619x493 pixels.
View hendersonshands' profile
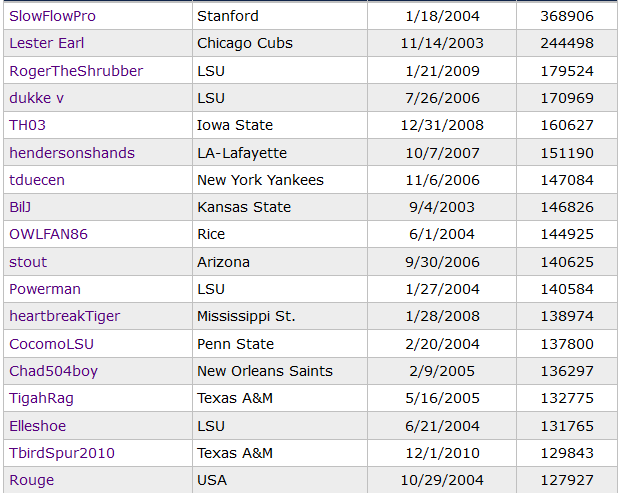point(72,153)
